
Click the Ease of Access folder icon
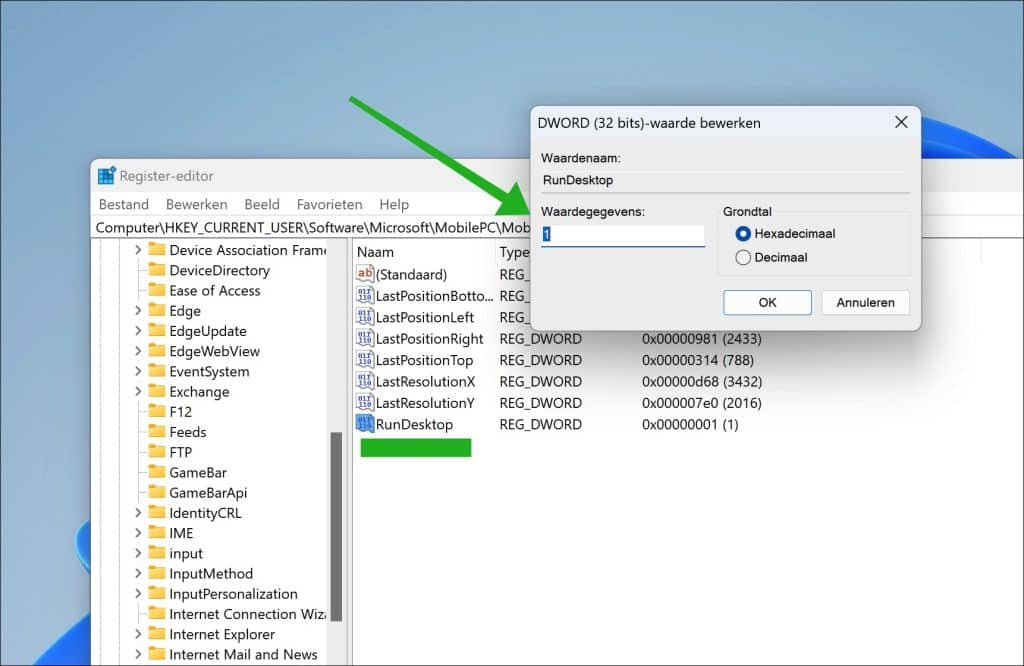[x=157, y=290]
